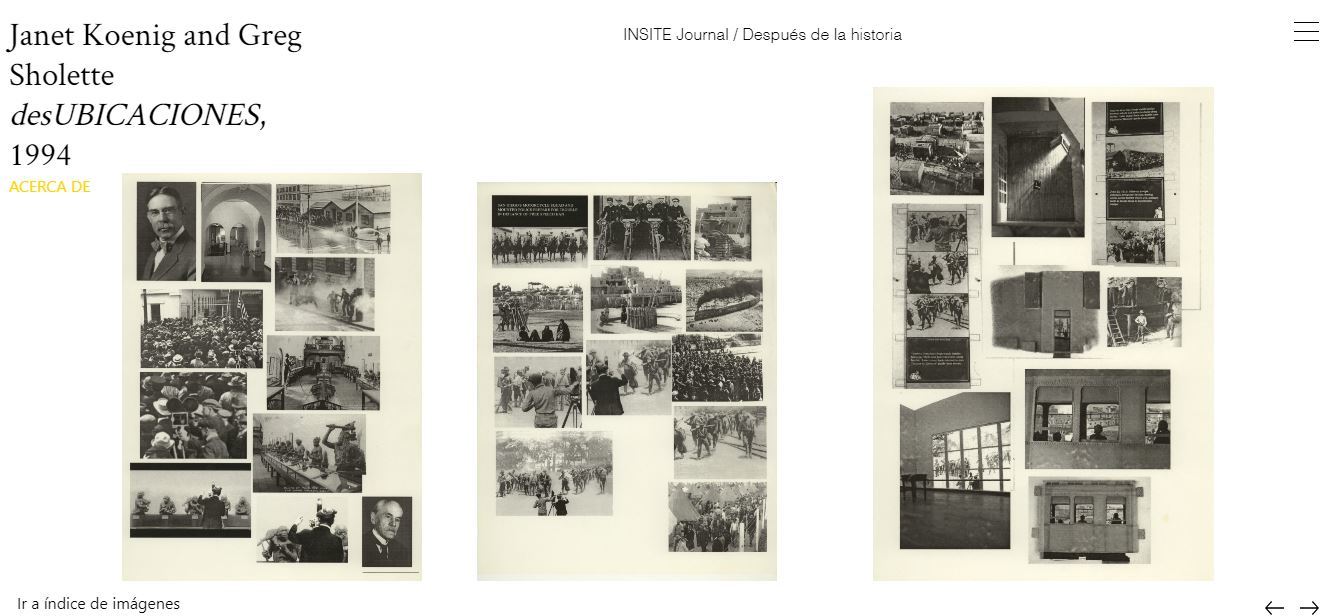This screenshot has height=616, width=1344.
Task: View the first collage with portraits and crowds
Action: click(272, 377)
